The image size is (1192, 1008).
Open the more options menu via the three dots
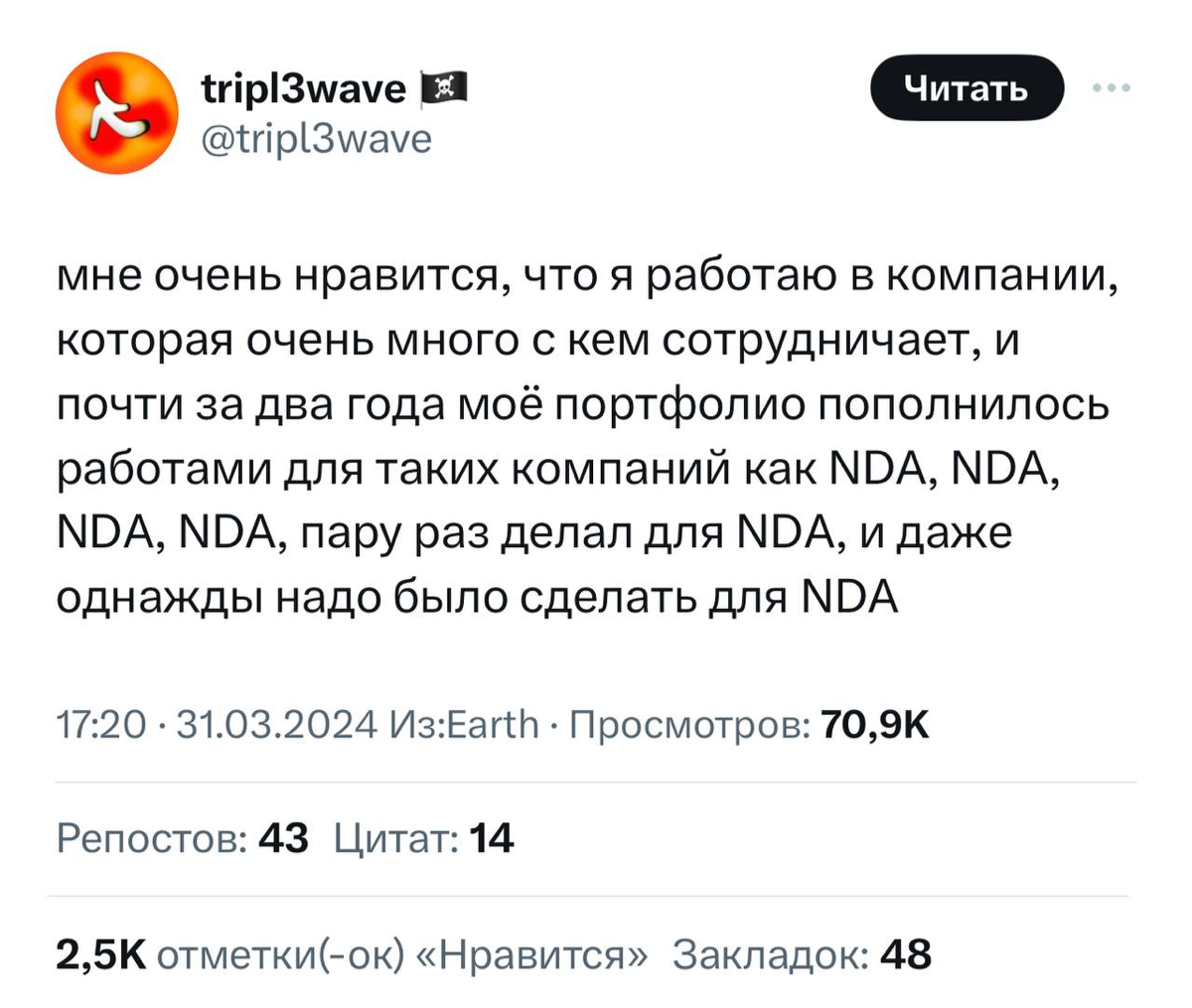[x=1112, y=87]
